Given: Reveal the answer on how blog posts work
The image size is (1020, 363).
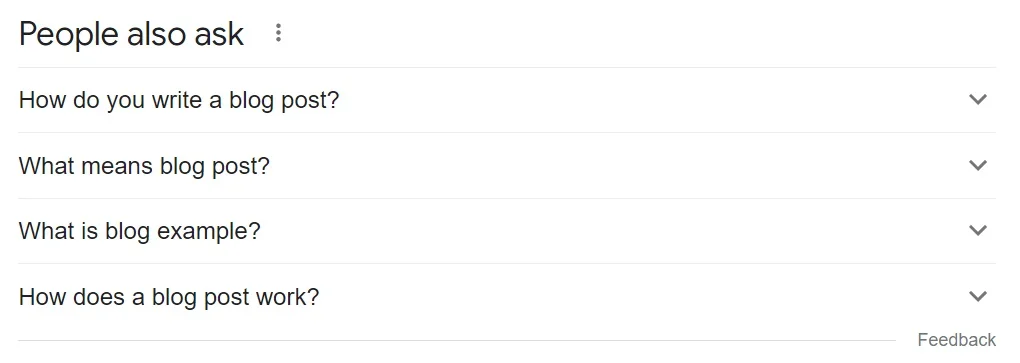Looking at the screenshot, I should [507, 297].
